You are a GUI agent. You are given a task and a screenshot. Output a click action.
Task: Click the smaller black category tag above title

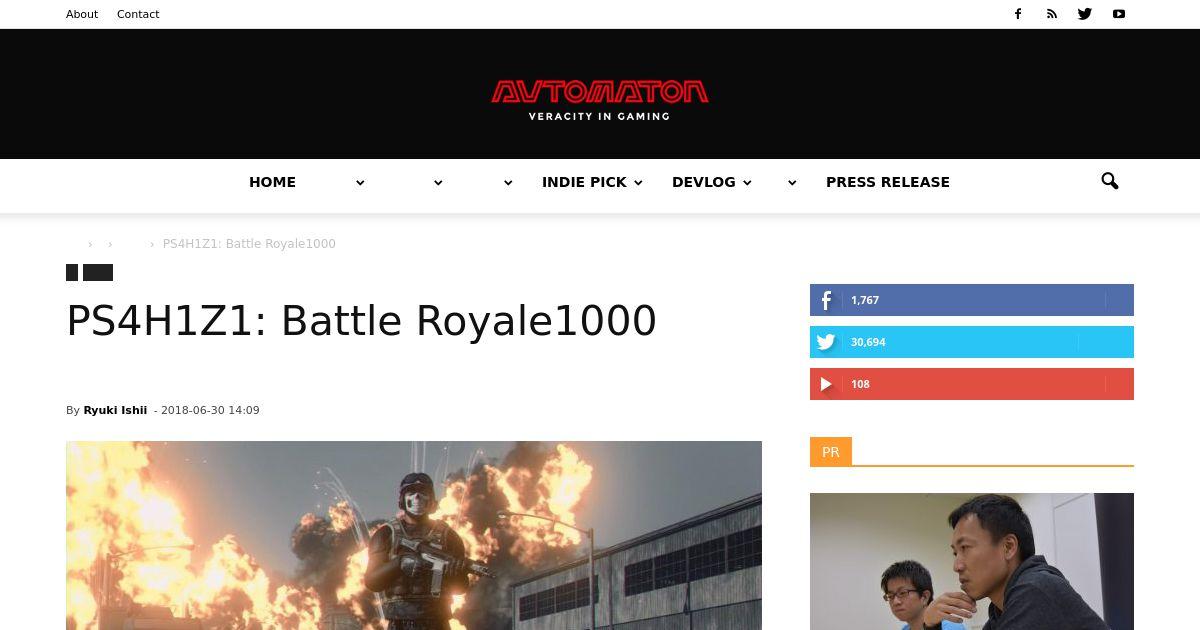(x=72, y=272)
